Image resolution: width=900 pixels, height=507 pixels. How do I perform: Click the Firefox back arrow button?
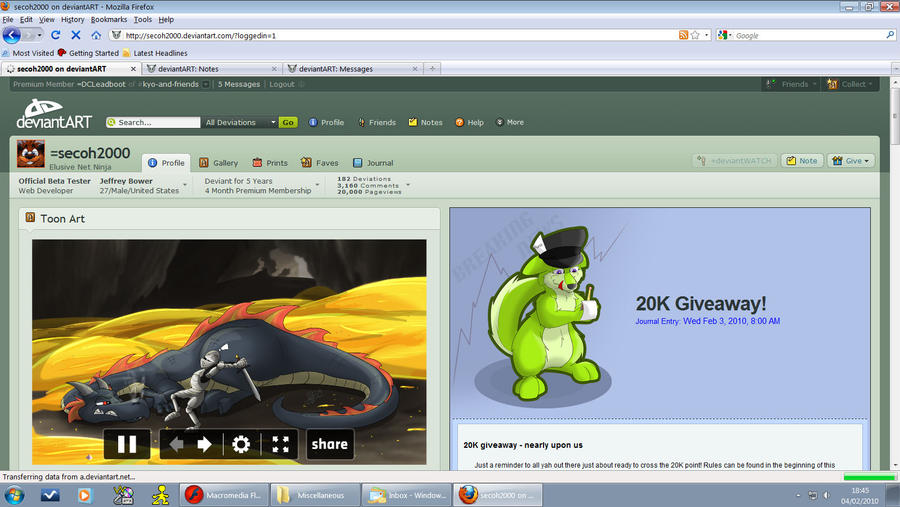pos(11,35)
